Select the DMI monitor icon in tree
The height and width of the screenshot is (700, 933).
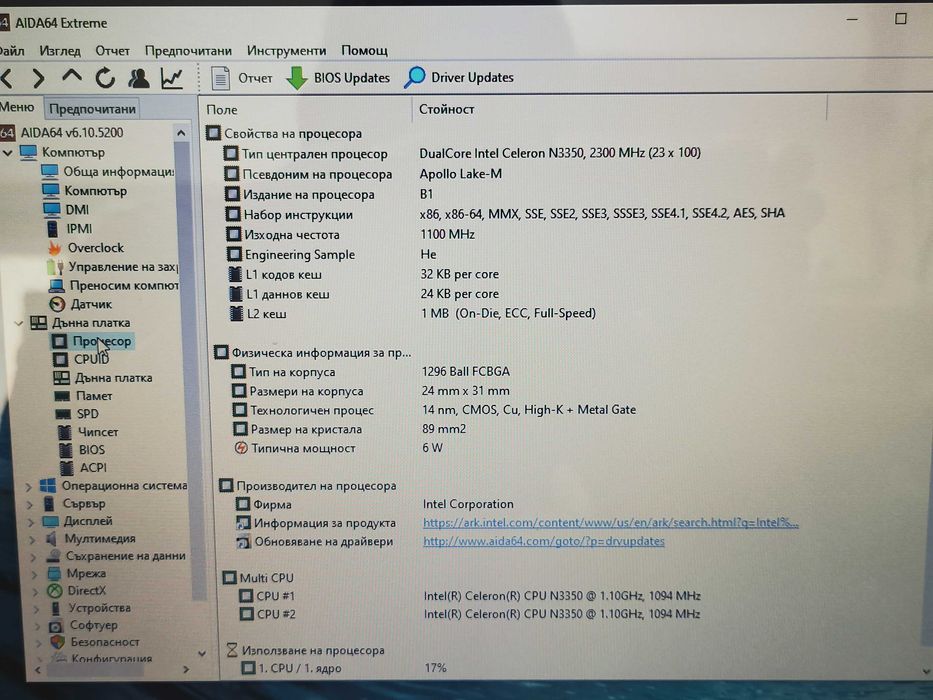click(x=52, y=210)
